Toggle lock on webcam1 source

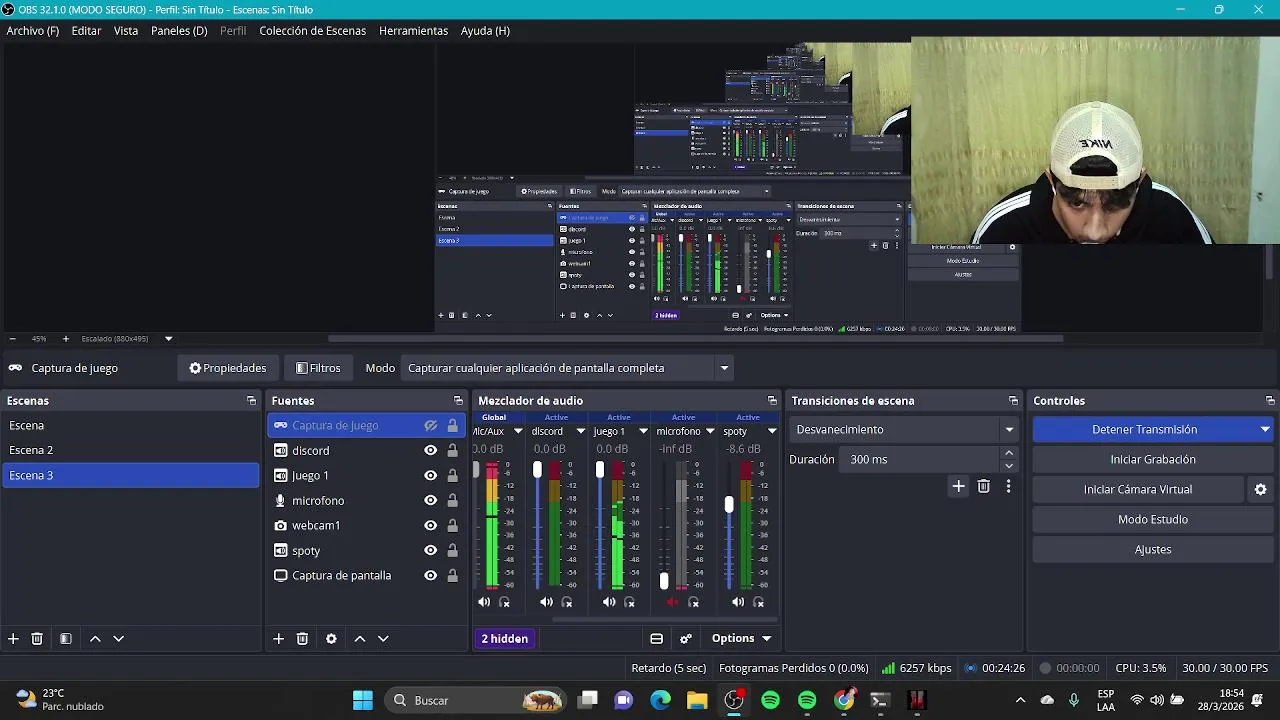pyautogui.click(x=452, y=525)
